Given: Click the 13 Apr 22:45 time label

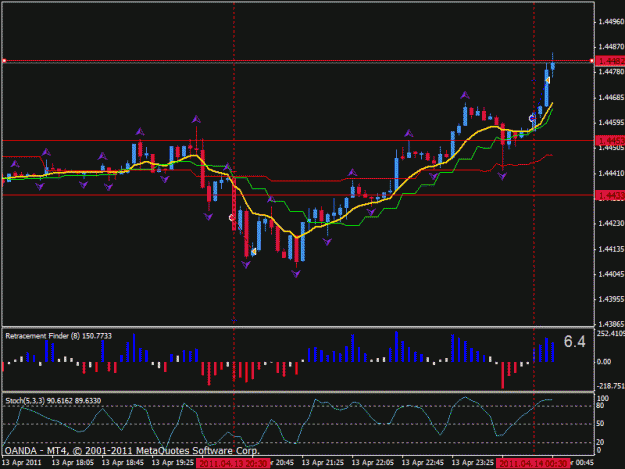Looking at the screenshot, I should pos(423,463).
